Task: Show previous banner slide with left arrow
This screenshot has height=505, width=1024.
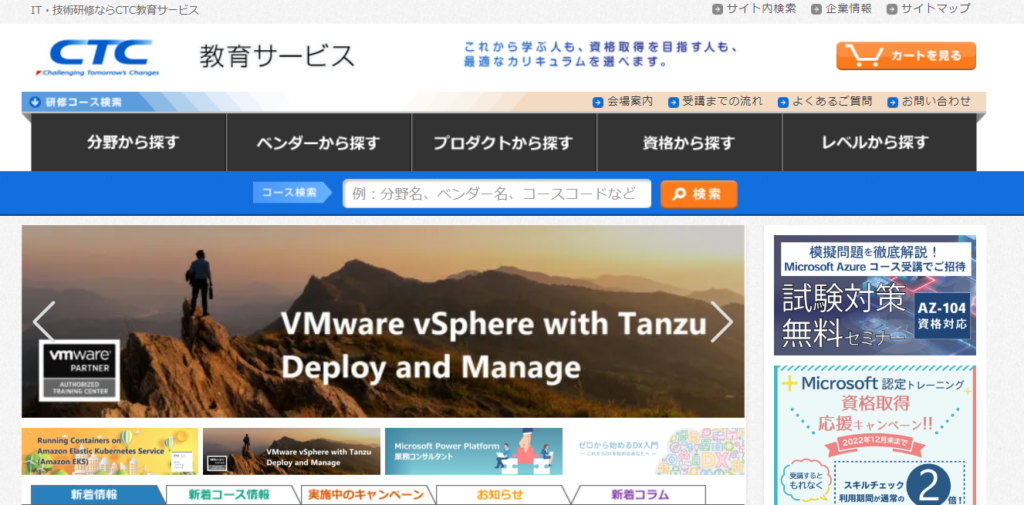Action: (44, 321)
